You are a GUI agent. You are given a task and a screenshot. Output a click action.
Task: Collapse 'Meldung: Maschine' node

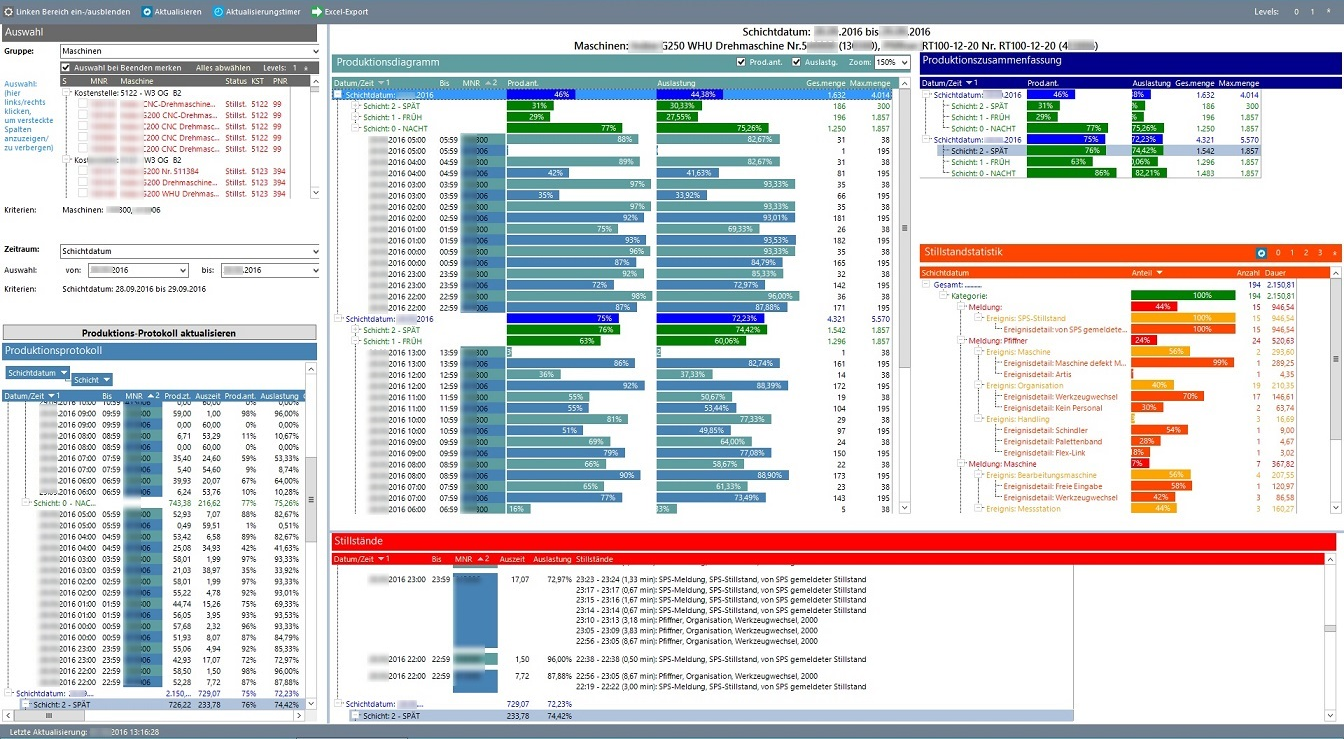pos(961,464)
